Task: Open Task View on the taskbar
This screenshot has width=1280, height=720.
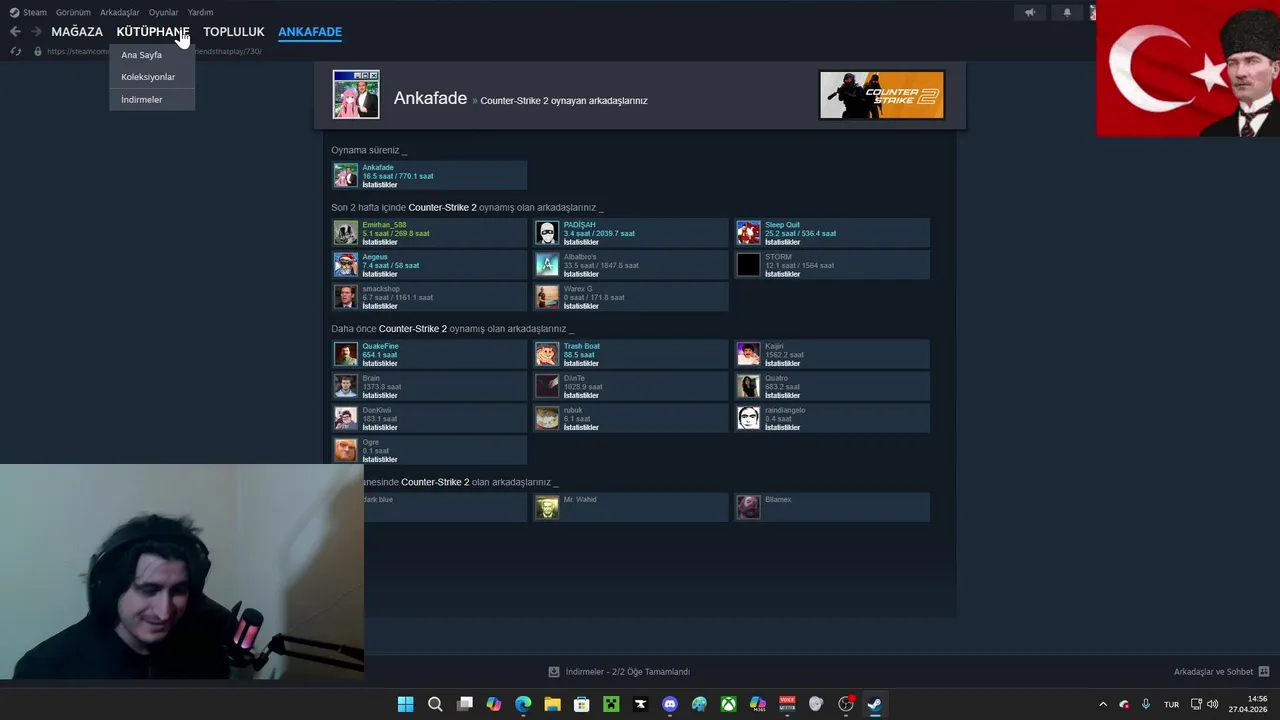Action: 464,704
